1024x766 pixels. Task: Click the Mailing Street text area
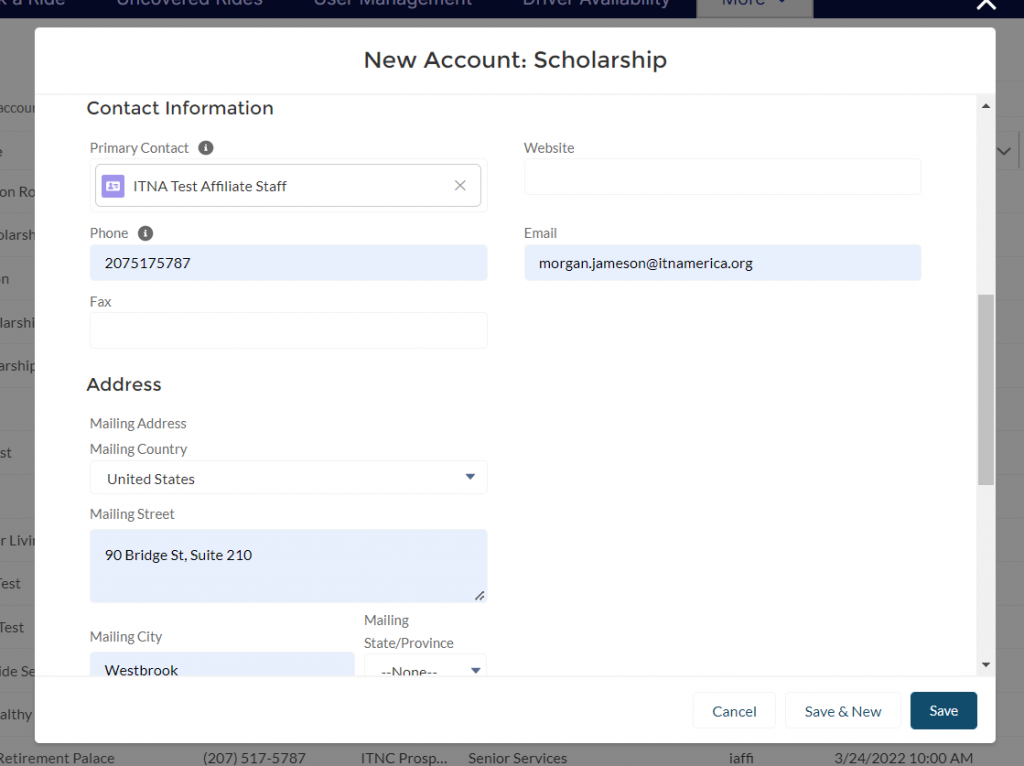[x=288, y=566]
